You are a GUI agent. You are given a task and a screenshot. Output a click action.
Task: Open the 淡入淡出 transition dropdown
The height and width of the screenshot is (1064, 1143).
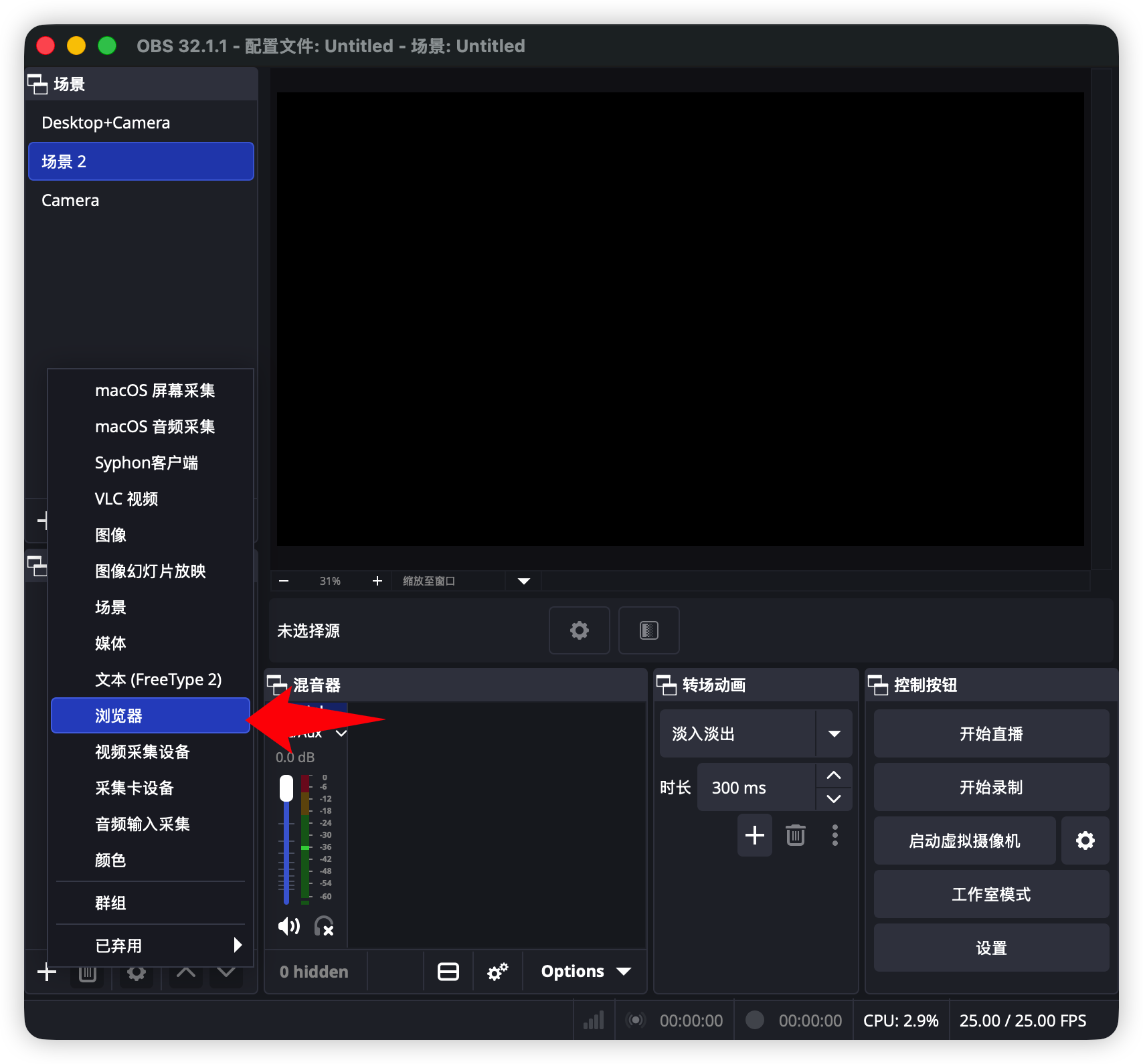[833, 733]
